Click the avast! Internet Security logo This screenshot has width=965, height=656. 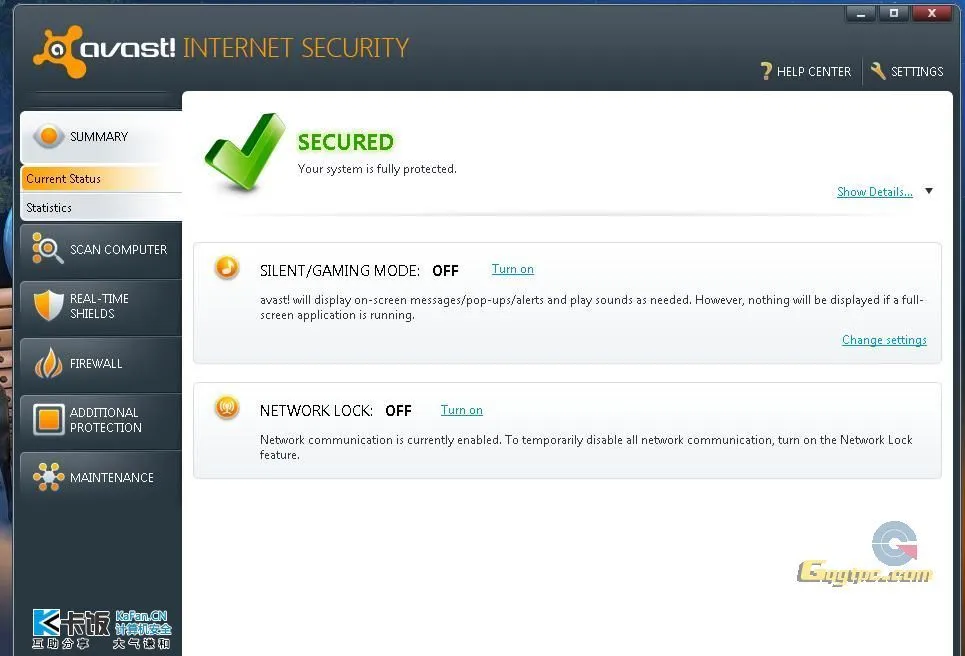coord(221,49)
